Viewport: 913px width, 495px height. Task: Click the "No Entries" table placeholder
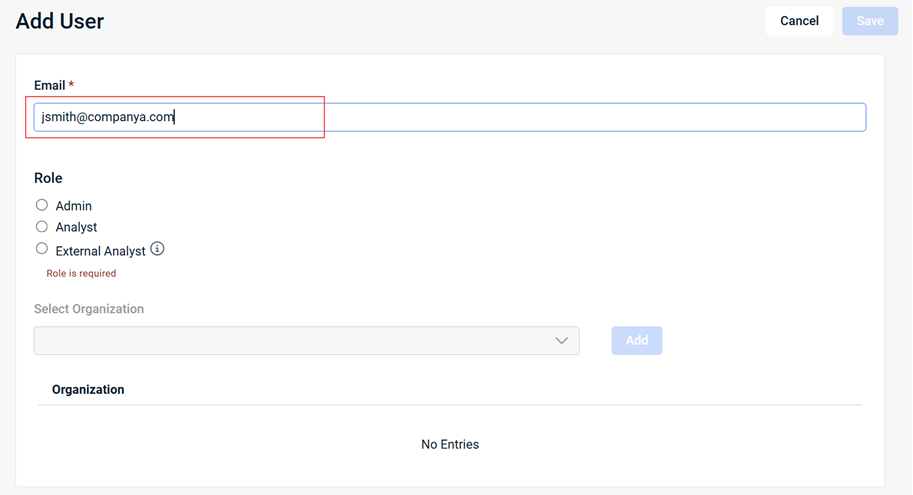pyautogui.click(x=450, y=444)
